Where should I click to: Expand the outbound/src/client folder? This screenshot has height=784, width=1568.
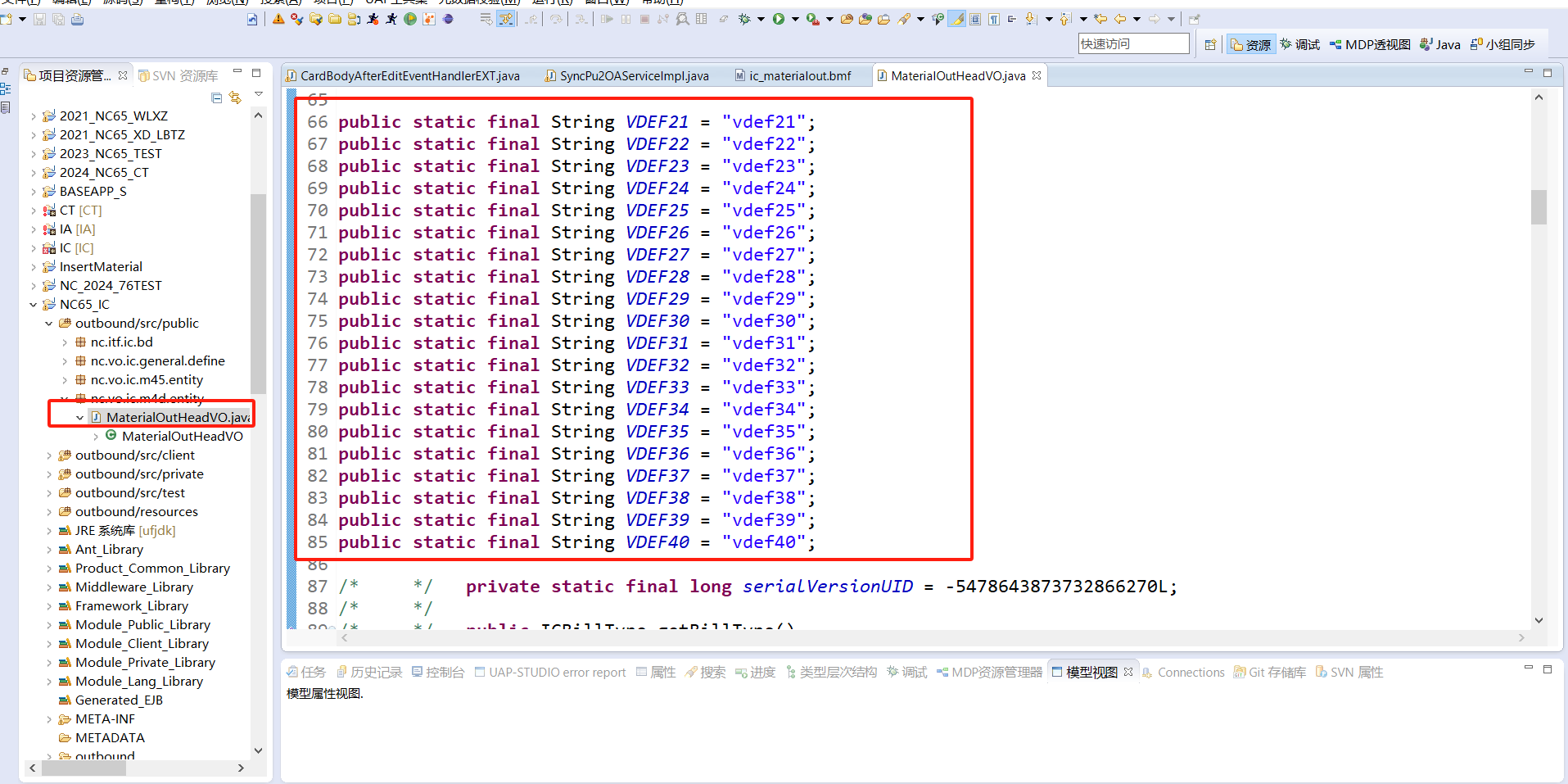pos(49,455)
